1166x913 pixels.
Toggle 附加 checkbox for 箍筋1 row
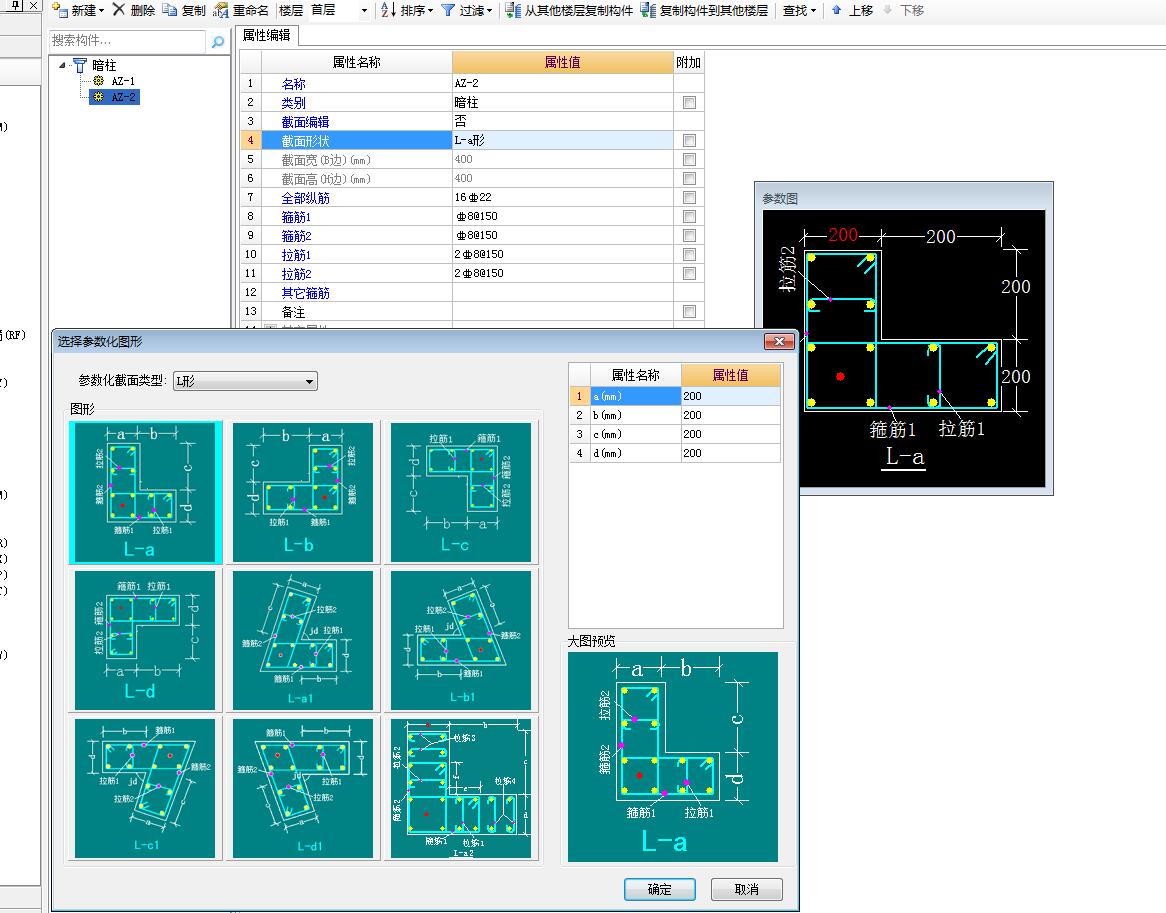(689, 216)
